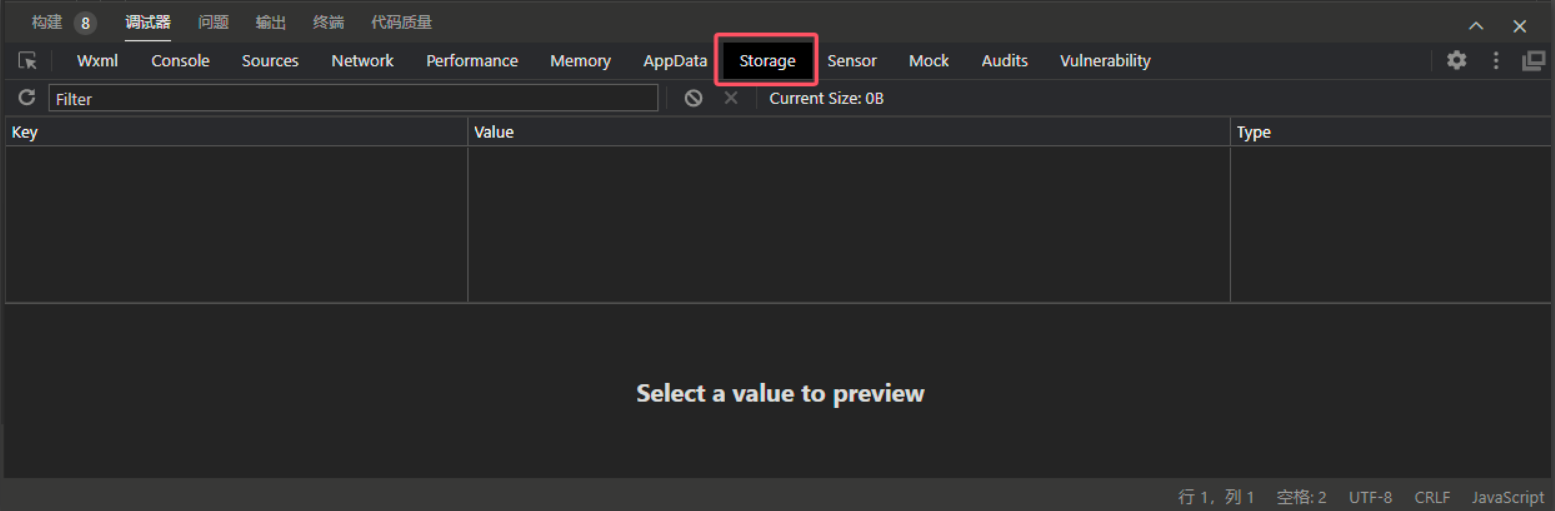Click the Filter input field
The width and height of the screenshot is (1555, 511).
353,98
